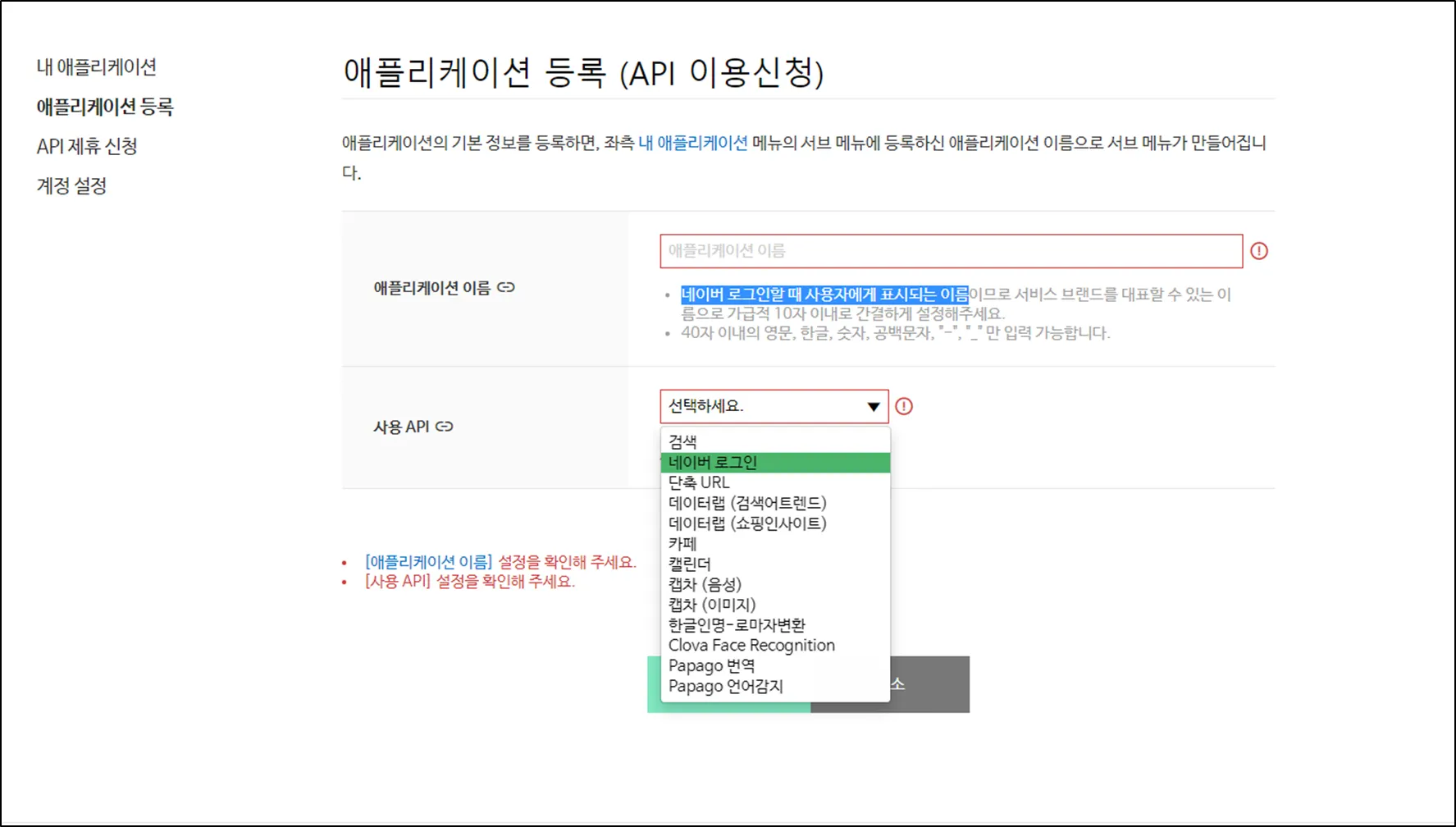The height and width of the screenshot is (827, 1456).
Task: Click the warning icon beside the API dropdown
Action: pos(904,406)
